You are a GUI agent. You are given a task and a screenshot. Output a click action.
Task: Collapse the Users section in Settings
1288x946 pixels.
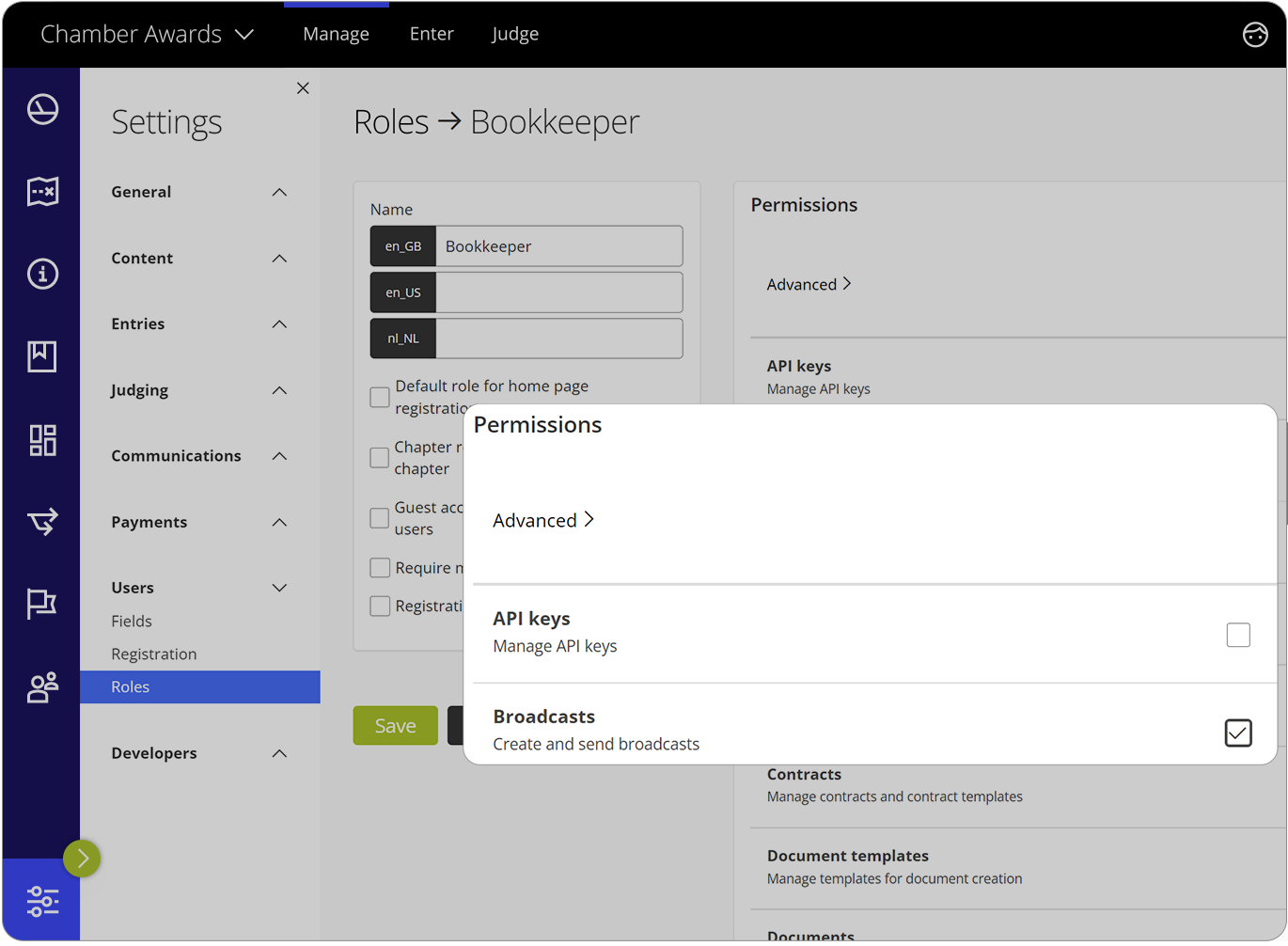point(279,587)
